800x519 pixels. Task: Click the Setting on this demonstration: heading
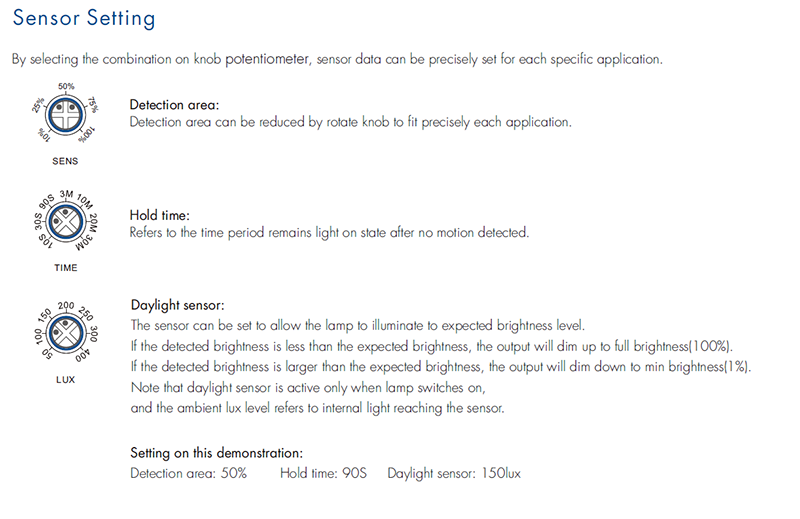coord(216,453)
